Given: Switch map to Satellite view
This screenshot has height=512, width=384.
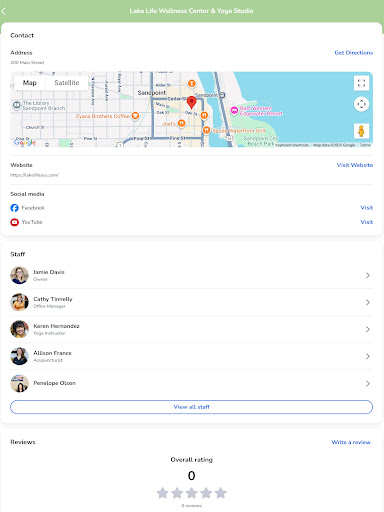Looking at the screenshot, I should coord(67,83).
